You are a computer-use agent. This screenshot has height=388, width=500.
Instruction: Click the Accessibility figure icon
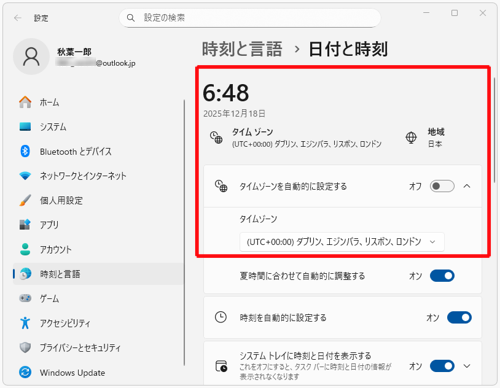pos(25,323)
